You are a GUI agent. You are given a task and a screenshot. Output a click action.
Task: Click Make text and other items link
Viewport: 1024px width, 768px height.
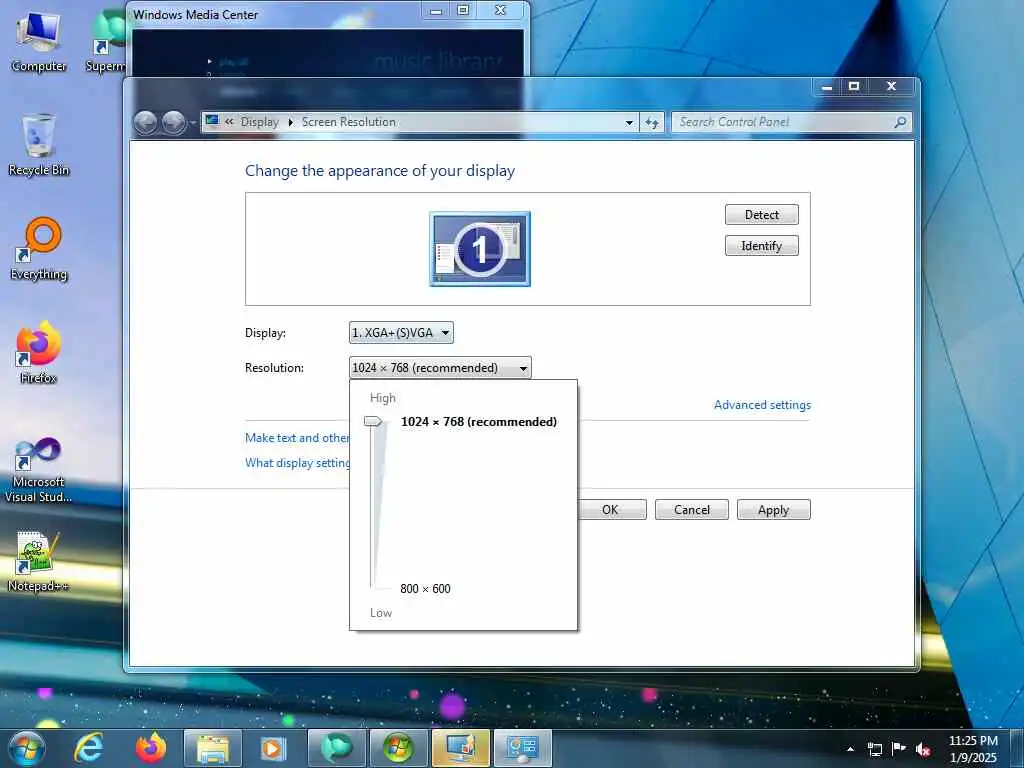pyautogui.click(x=298, y=438)
